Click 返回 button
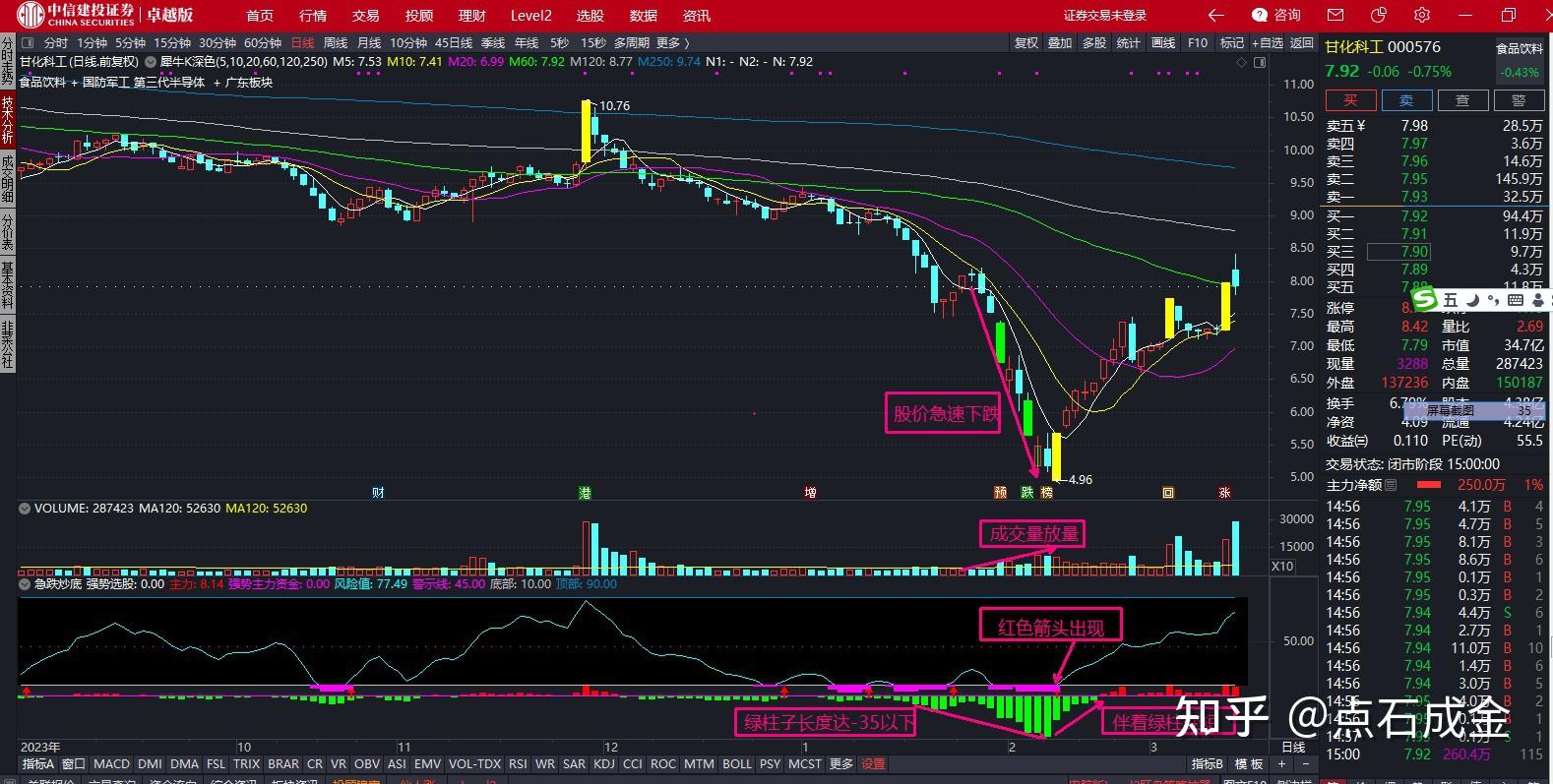1553x784 pixels. pyautogui.click(x=1302, y=43)
